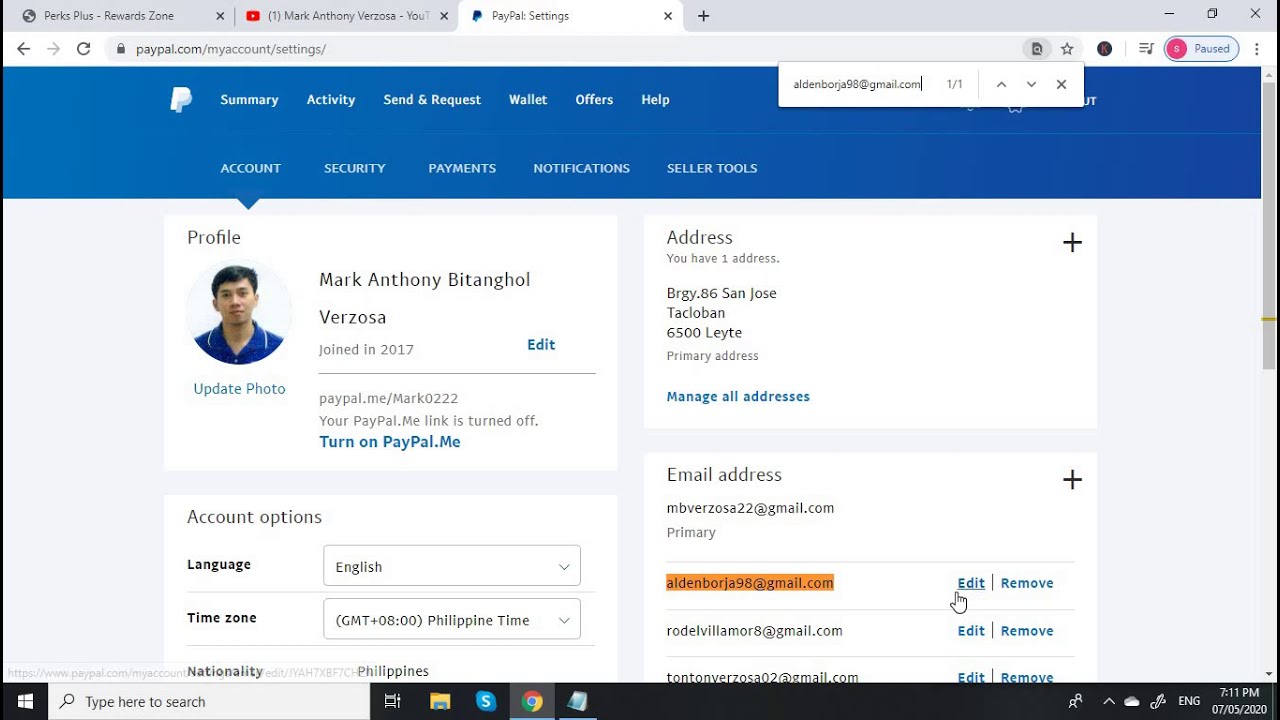The height and width of the screenshot is (720, 1280).
Task: Open the Time zone dropdown
Action: coord(452,620)
